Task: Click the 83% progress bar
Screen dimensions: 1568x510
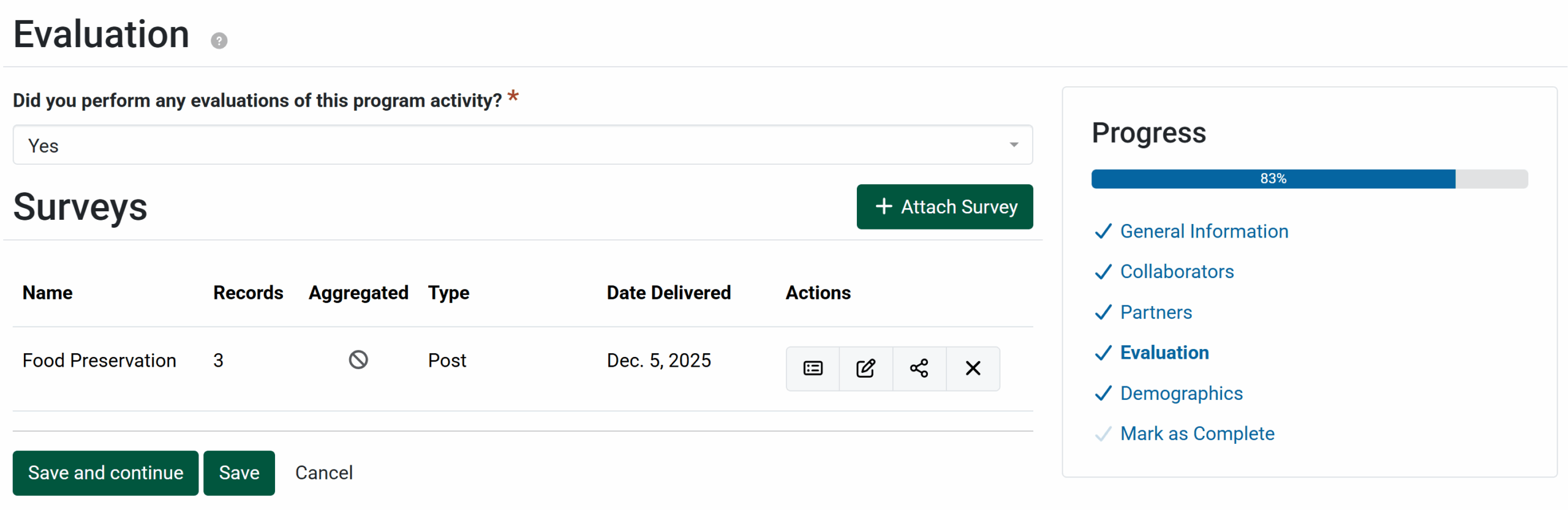Action: (x=1309, y=179)
